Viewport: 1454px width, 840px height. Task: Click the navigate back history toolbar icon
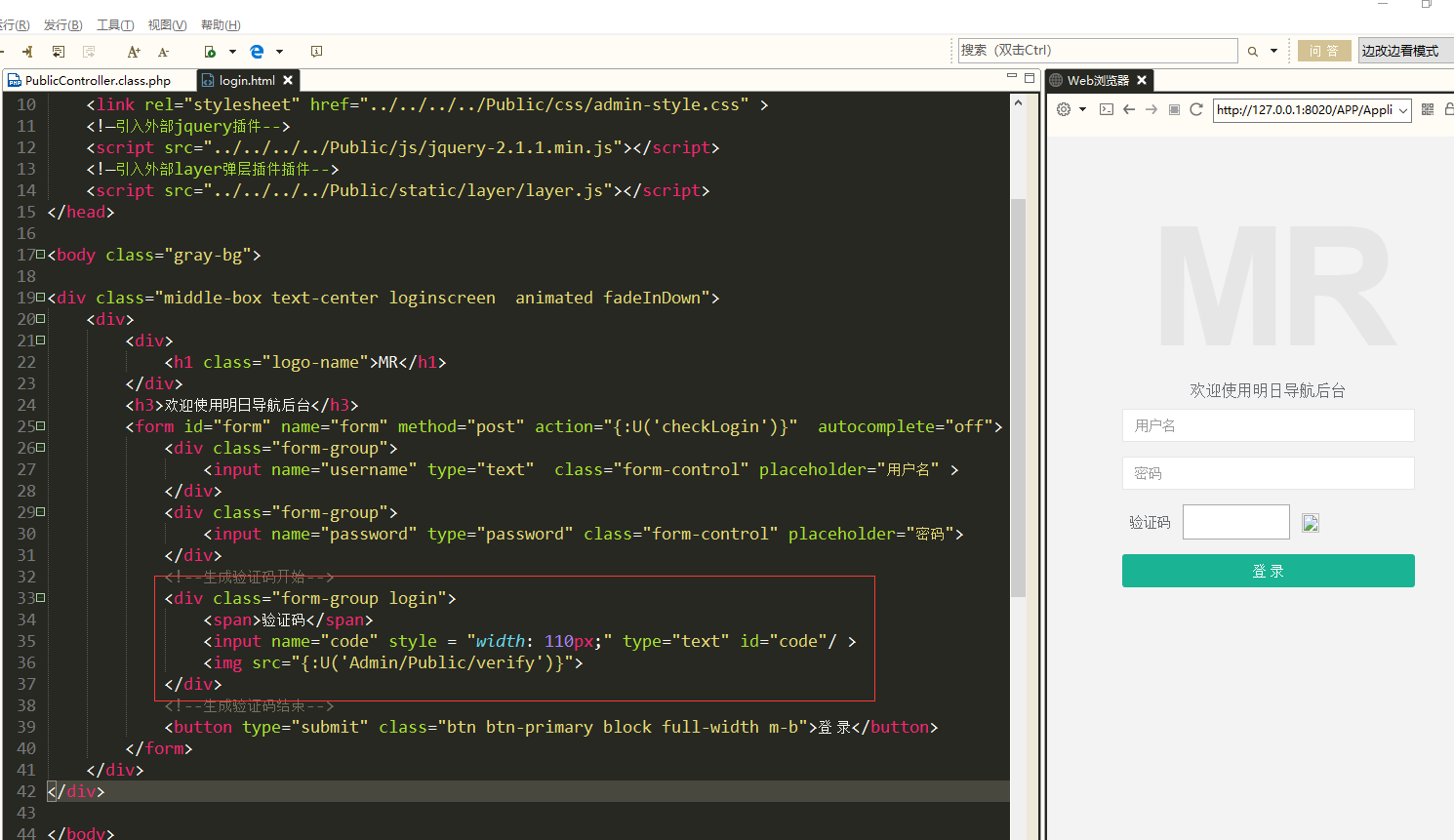(59, 52)
